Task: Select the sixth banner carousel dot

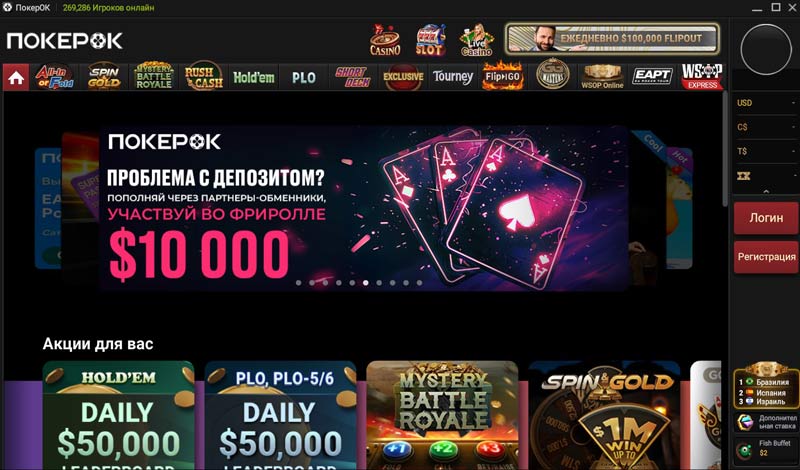Action: 366,283
